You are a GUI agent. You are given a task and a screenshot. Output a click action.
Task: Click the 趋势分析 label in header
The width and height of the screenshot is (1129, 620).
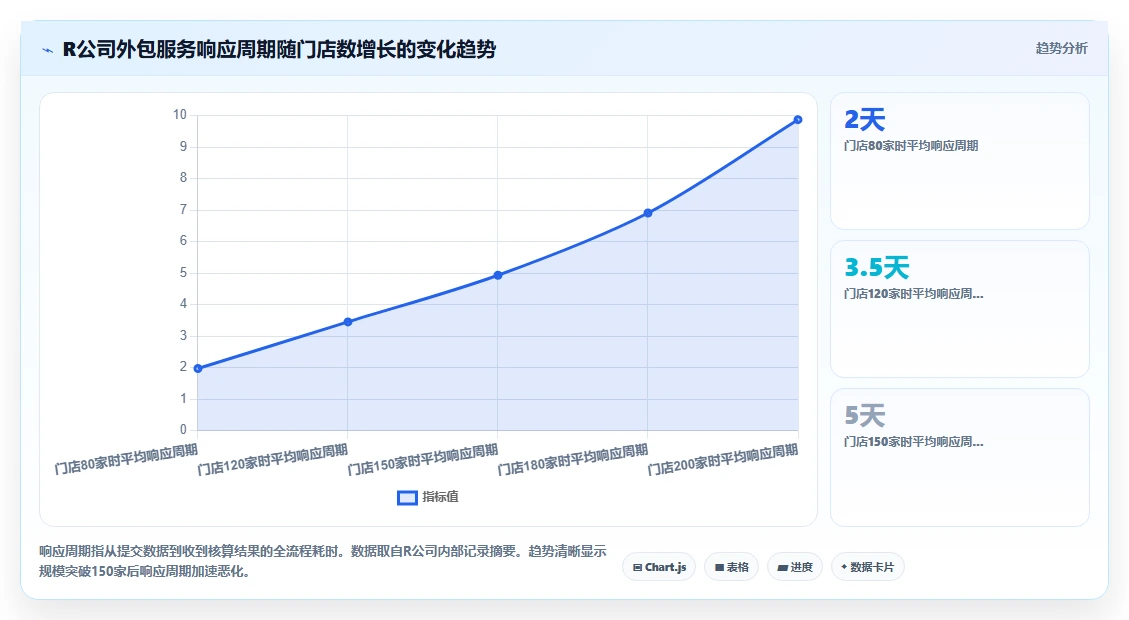coord(1061,48)
